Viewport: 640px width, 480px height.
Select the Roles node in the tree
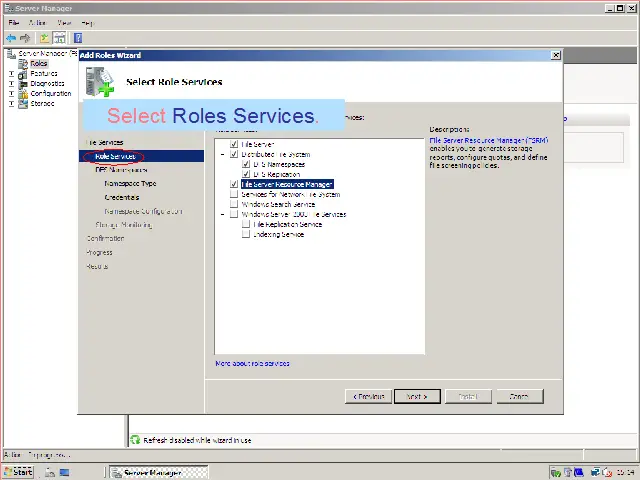38,63
